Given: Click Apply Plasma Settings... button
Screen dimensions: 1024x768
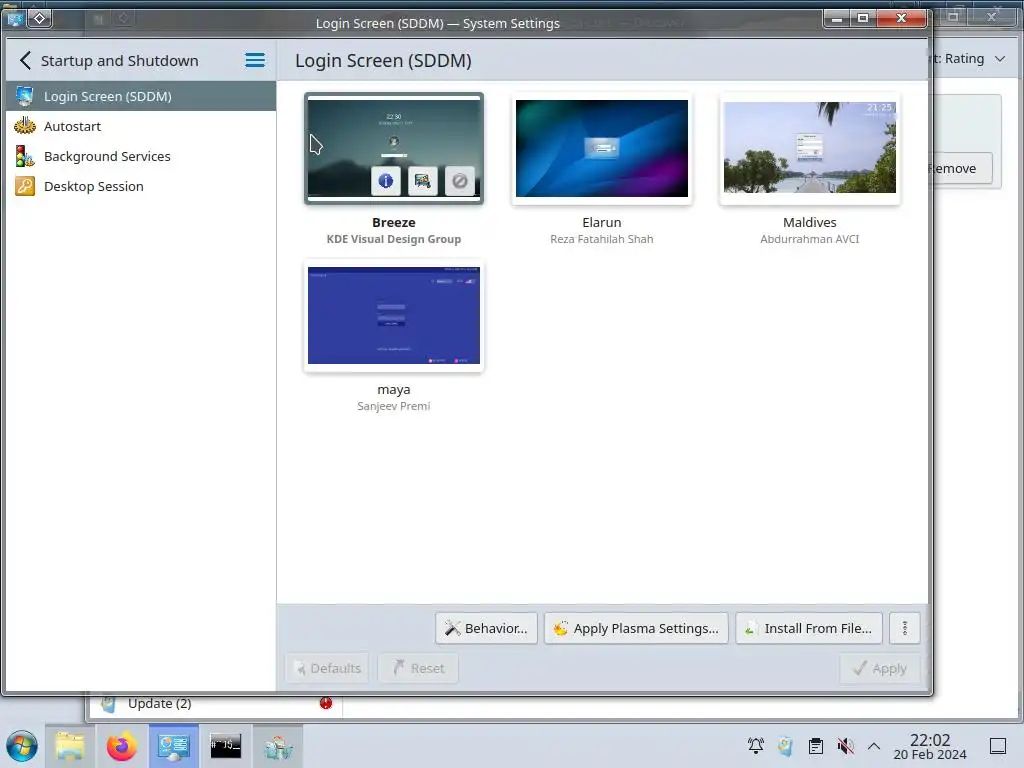Looking at the screenshot, I should pos(636,628).
